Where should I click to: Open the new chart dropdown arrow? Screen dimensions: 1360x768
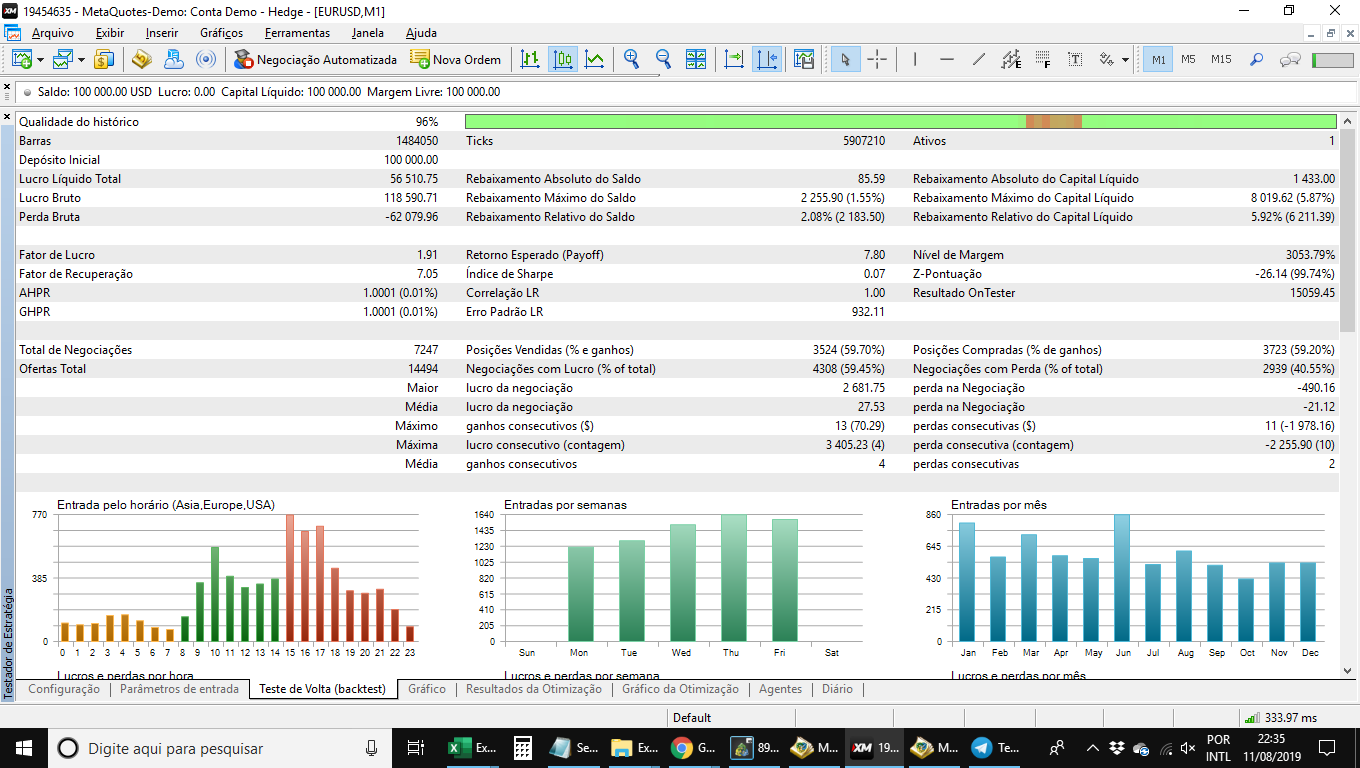(x=40, y=60)
